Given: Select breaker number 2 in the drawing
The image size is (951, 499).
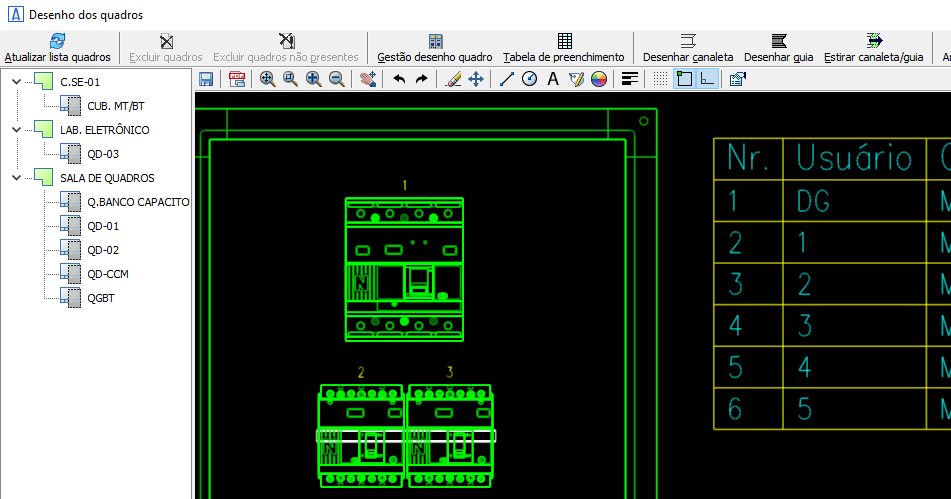Looking at the screenshot, I should [x=361, y=435].
